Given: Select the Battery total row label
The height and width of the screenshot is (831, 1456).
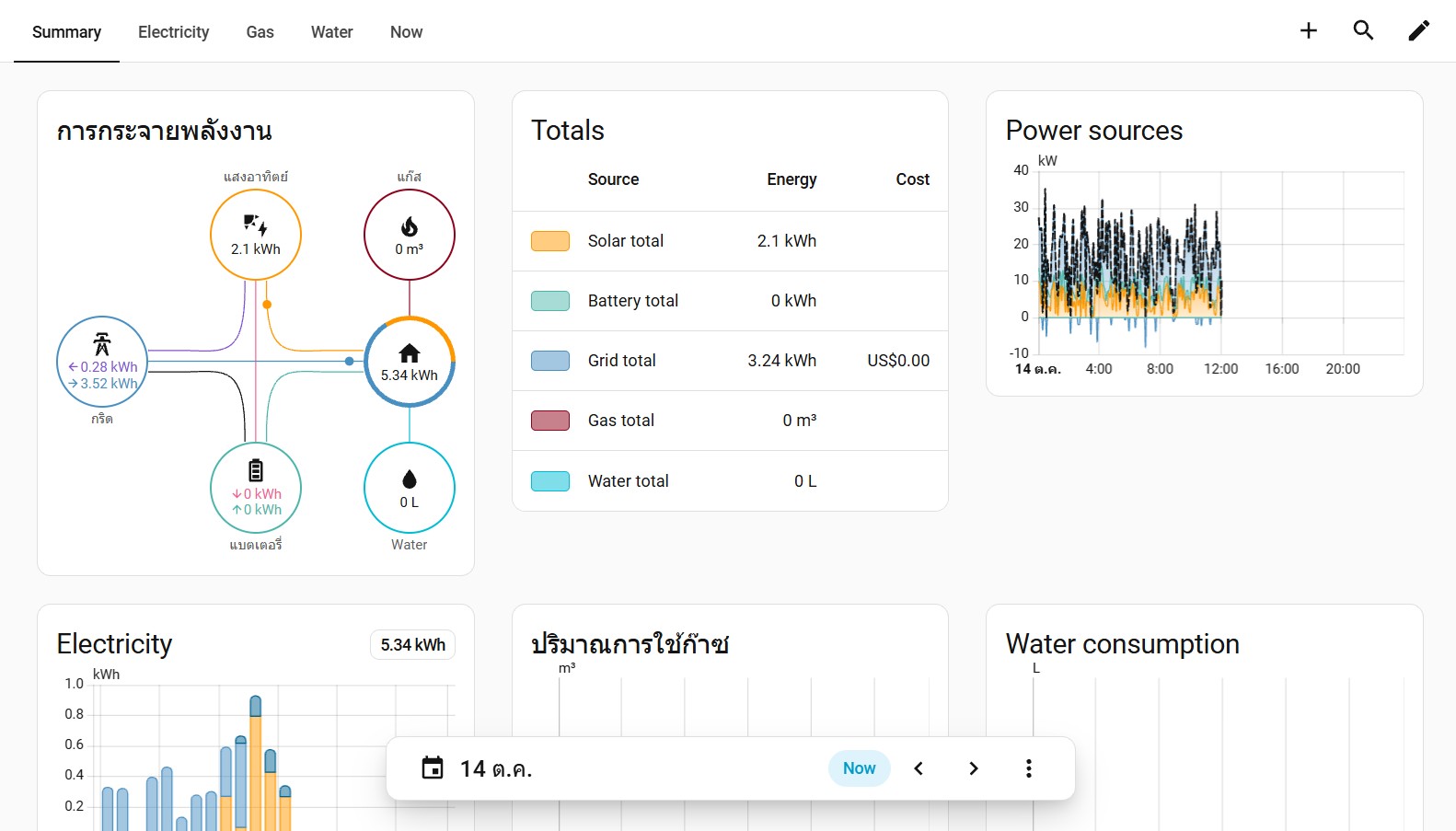Looking at the screenshot, I should (633, 301).
